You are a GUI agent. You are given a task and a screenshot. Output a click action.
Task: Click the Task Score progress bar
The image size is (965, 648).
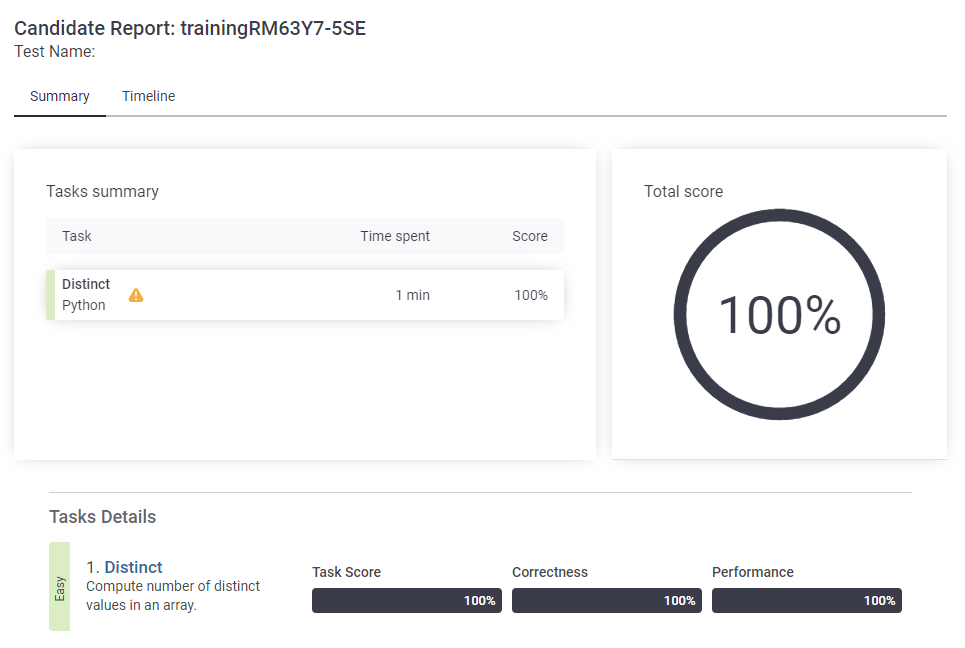[407, 601]
